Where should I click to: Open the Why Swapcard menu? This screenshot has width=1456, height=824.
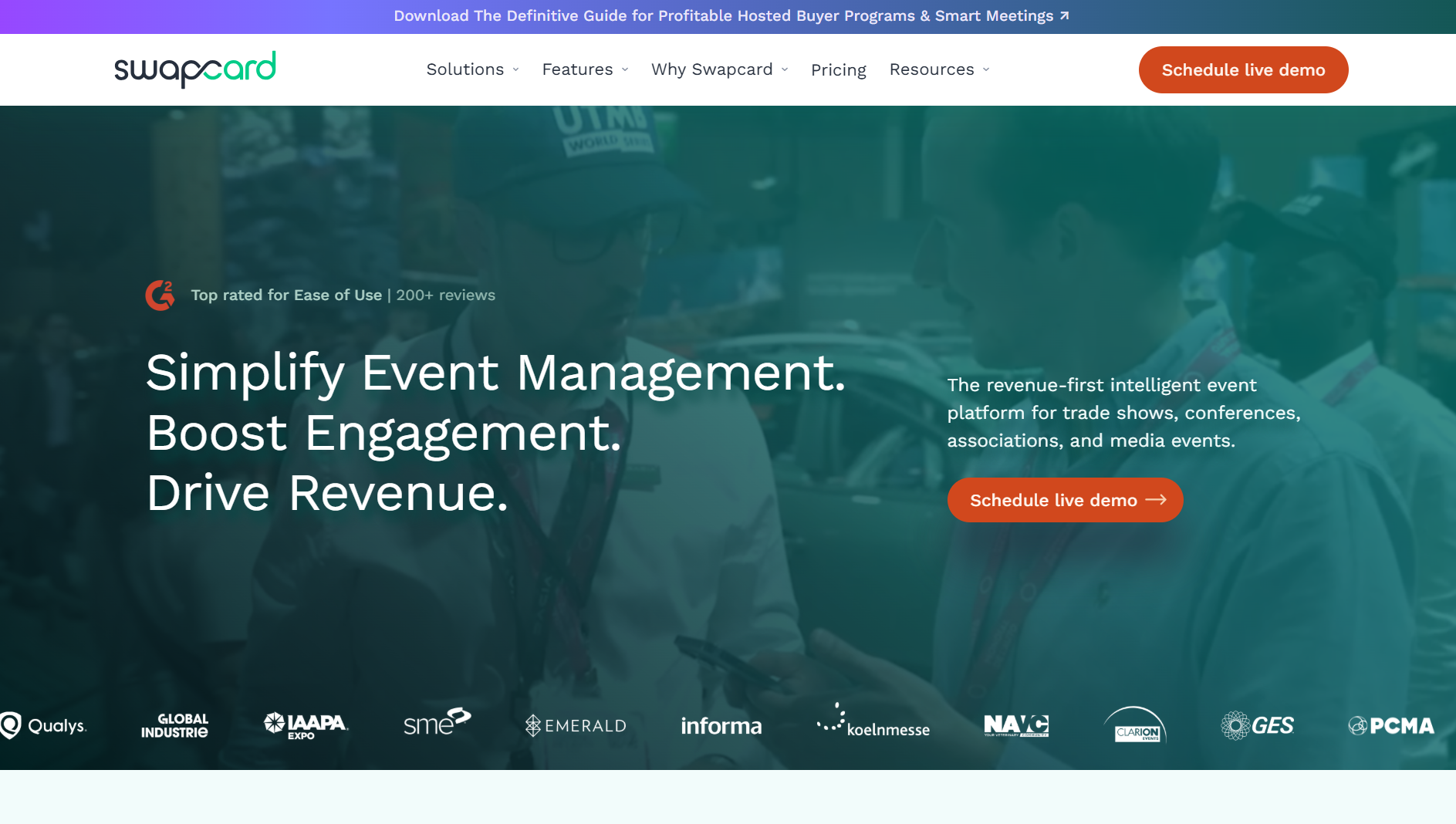click(x=720, y=69)
